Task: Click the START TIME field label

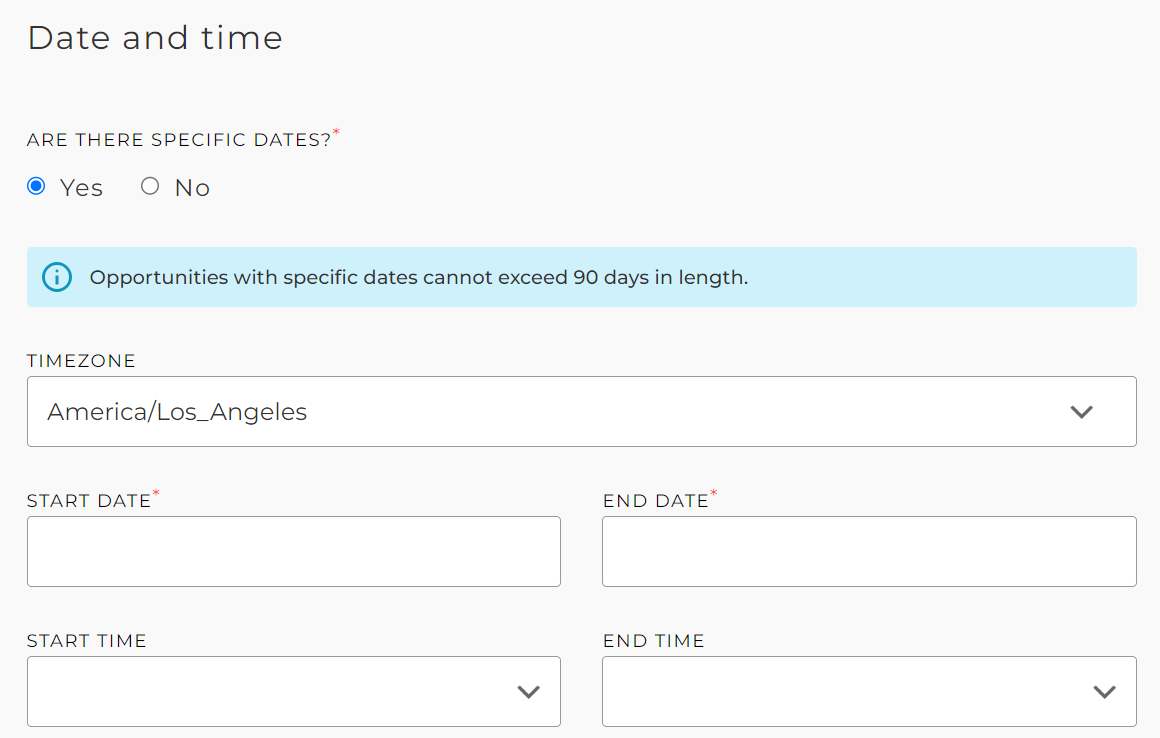Action: click(x=87, y=640)
